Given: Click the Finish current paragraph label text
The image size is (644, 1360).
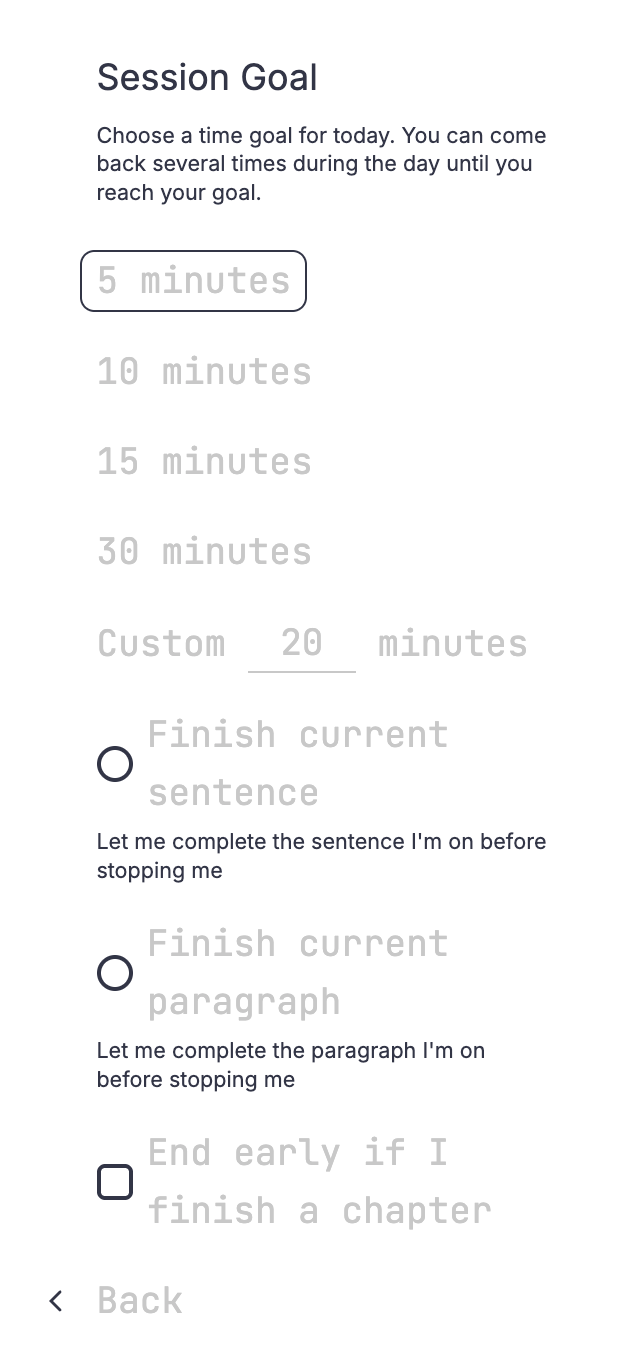Looking at the screenshot, I should point(298,972).
